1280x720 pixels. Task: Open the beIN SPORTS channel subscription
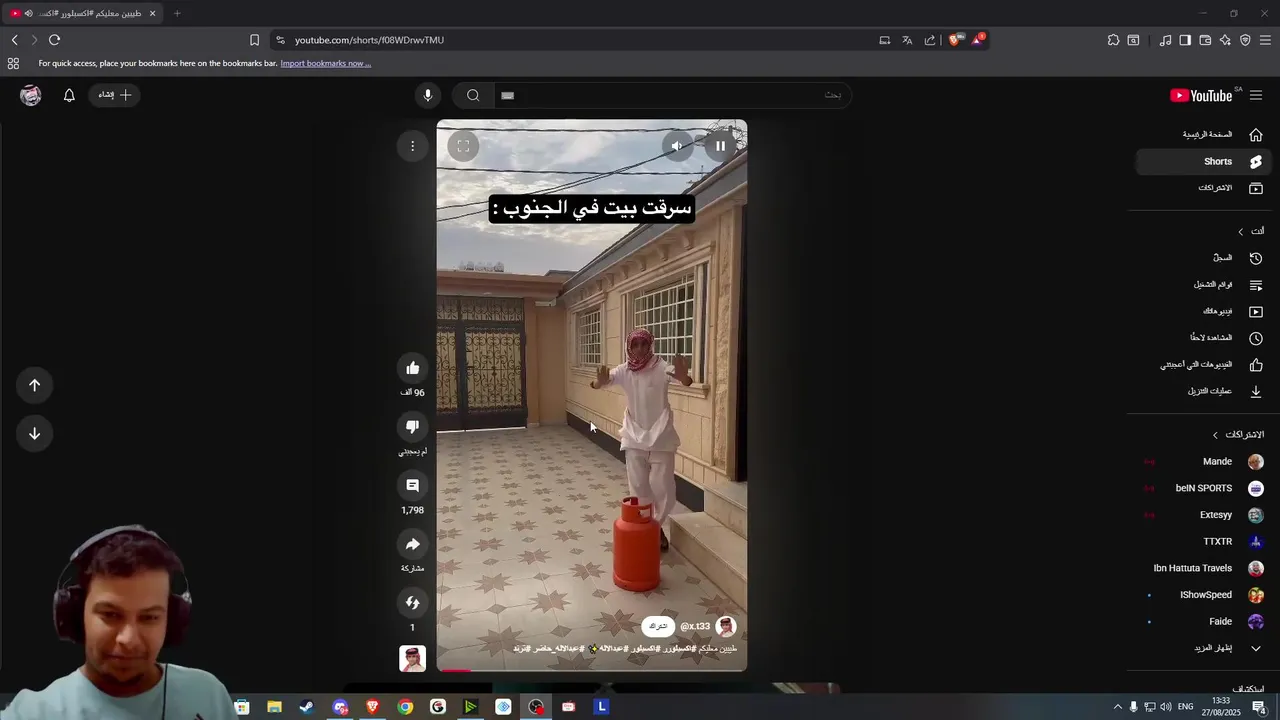1204,488
